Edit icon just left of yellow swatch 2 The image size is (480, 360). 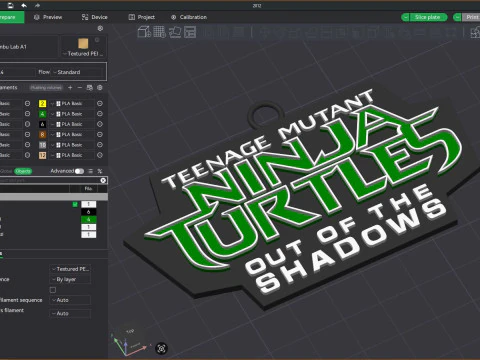coord(27,104)
